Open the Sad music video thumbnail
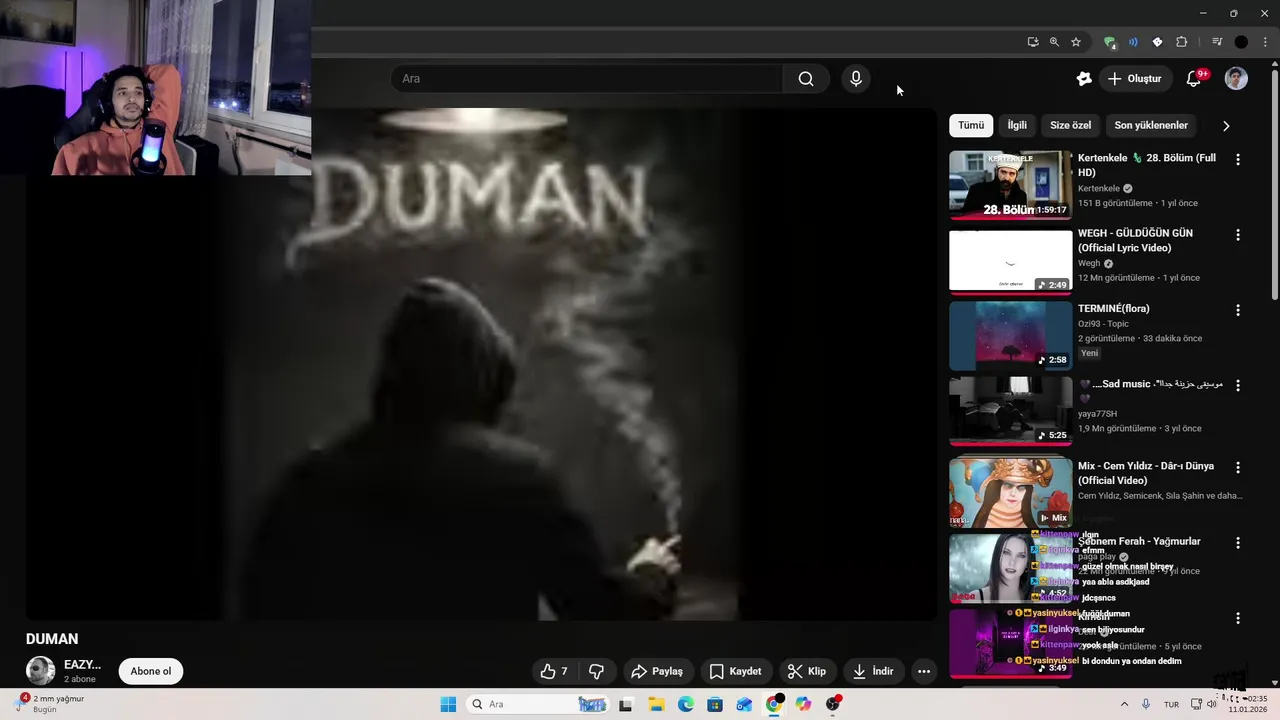 pos(1010,411)
